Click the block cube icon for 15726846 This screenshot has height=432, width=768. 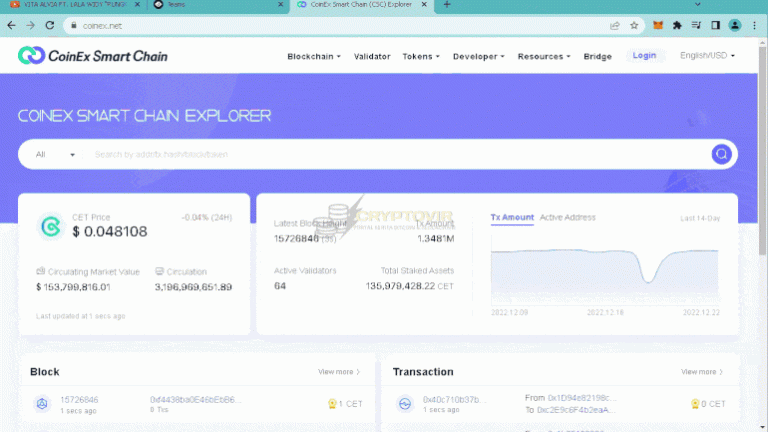point(42,404)
